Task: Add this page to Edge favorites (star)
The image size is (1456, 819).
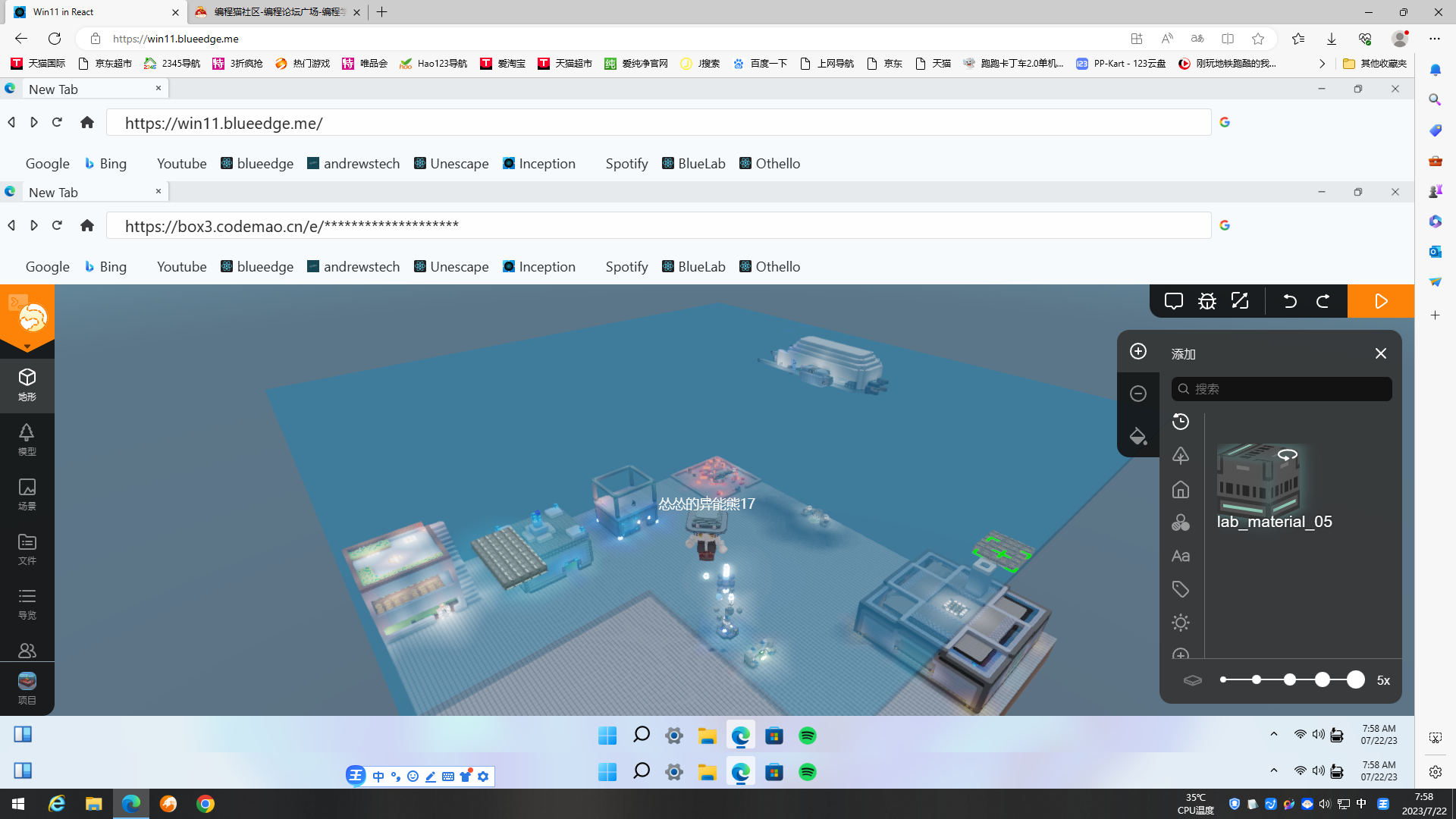Action: click(1258, 39)
